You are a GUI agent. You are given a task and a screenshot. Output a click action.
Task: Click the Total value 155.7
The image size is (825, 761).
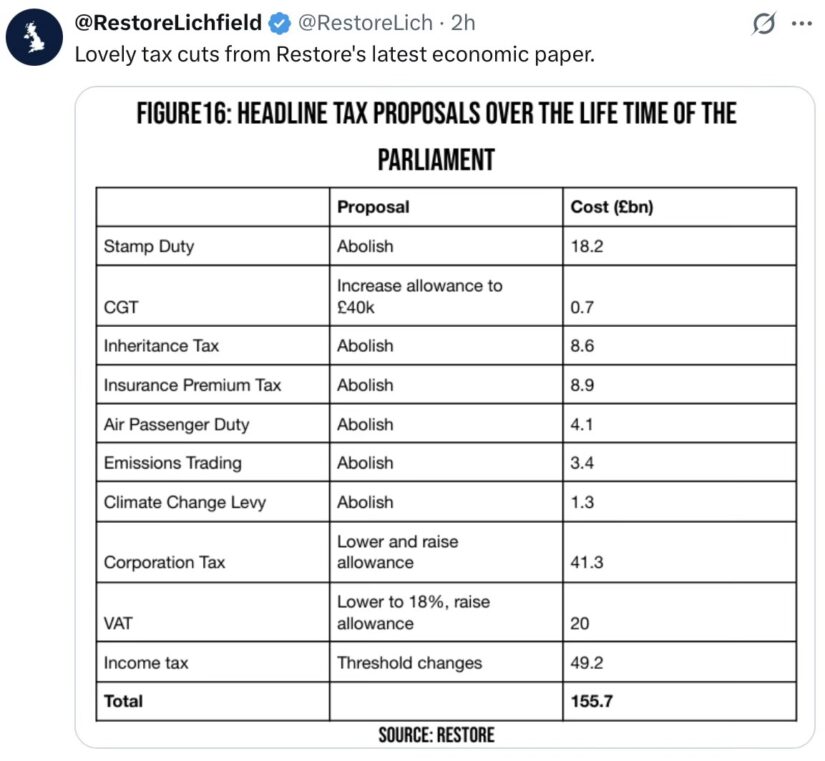[591, 702]
